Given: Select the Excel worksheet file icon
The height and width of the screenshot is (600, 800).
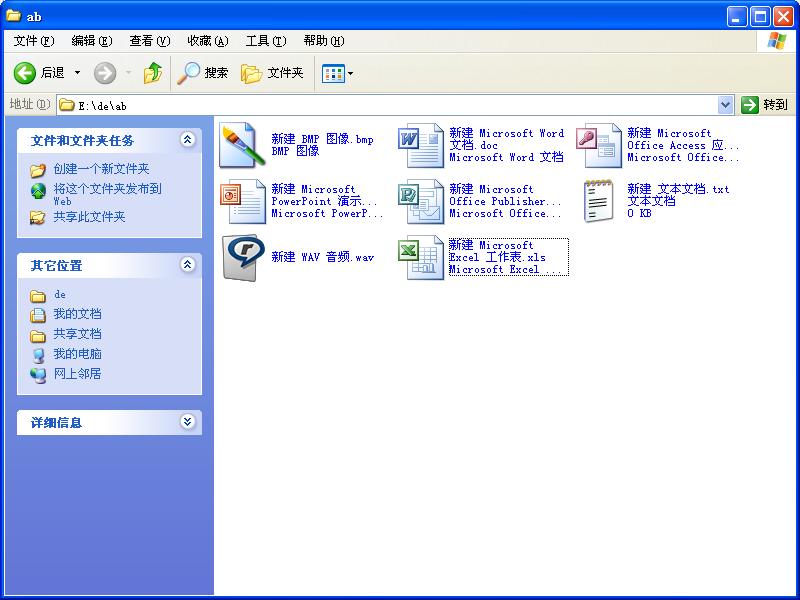Looking at the screenshot, I should [420, 258].
